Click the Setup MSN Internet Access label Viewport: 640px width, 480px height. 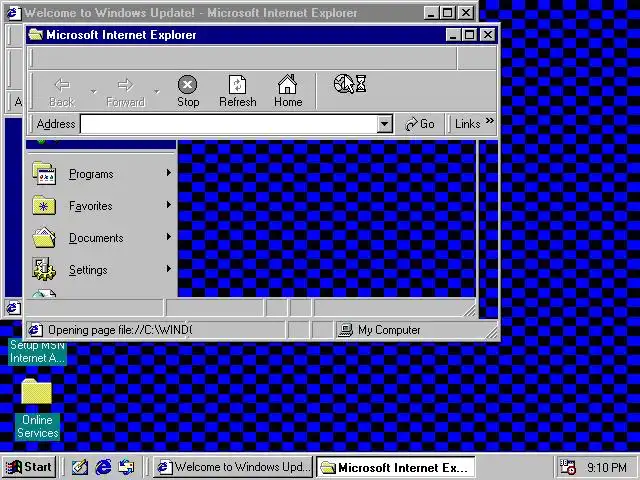pos(37,353)
